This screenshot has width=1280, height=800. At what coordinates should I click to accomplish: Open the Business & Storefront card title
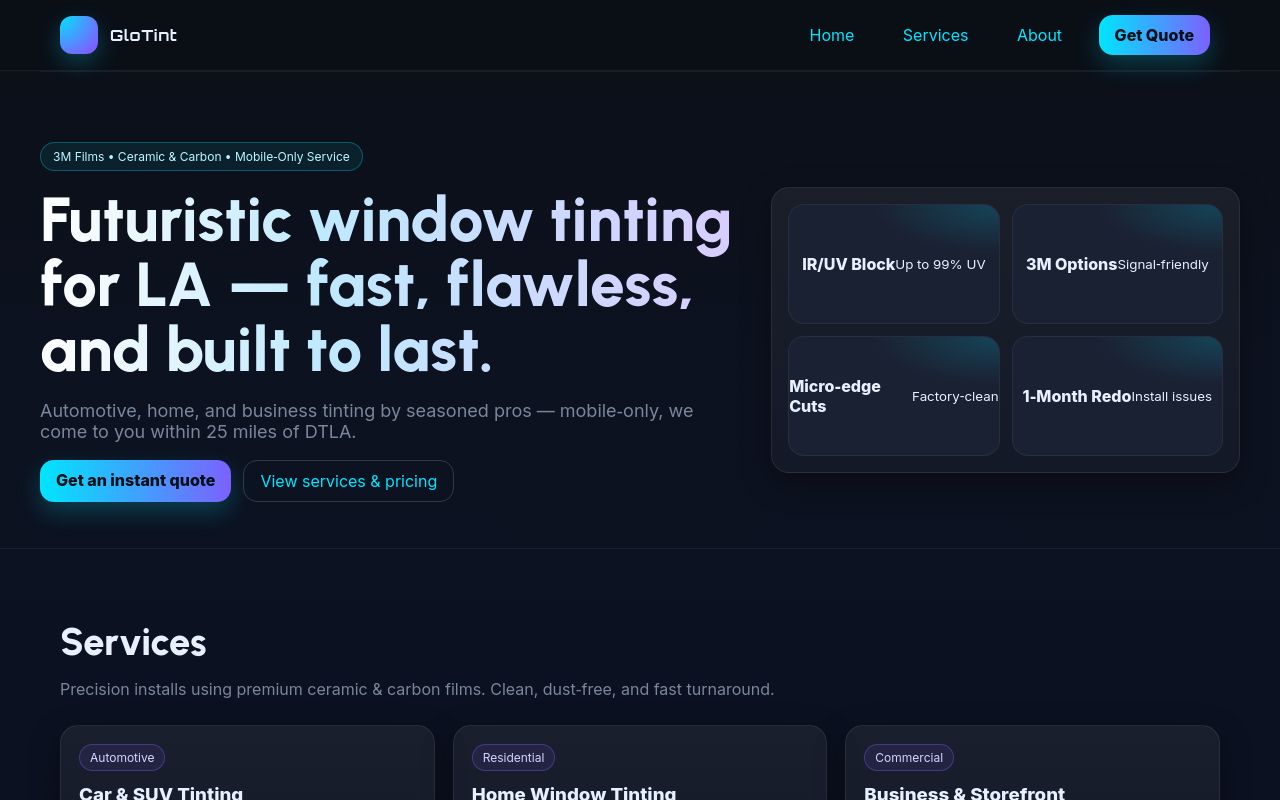[x=964, y=792]
